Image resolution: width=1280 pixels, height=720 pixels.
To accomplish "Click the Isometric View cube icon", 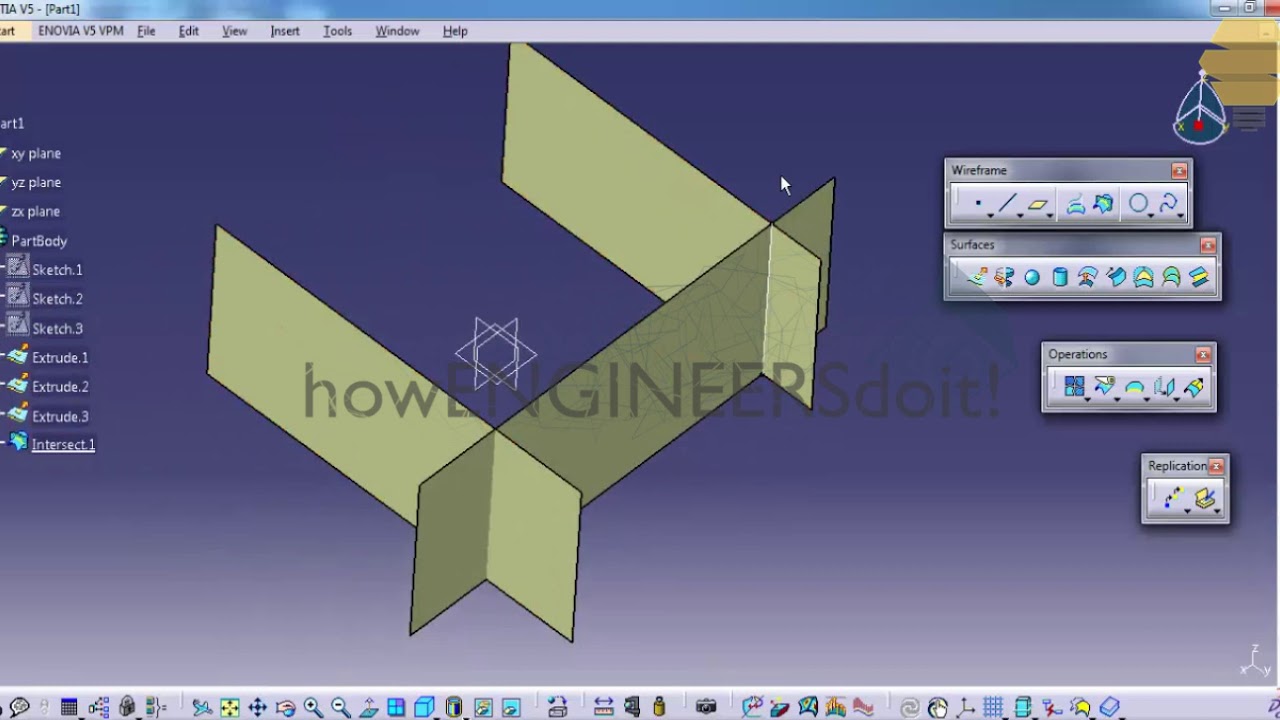I will (x=424, y=708).
